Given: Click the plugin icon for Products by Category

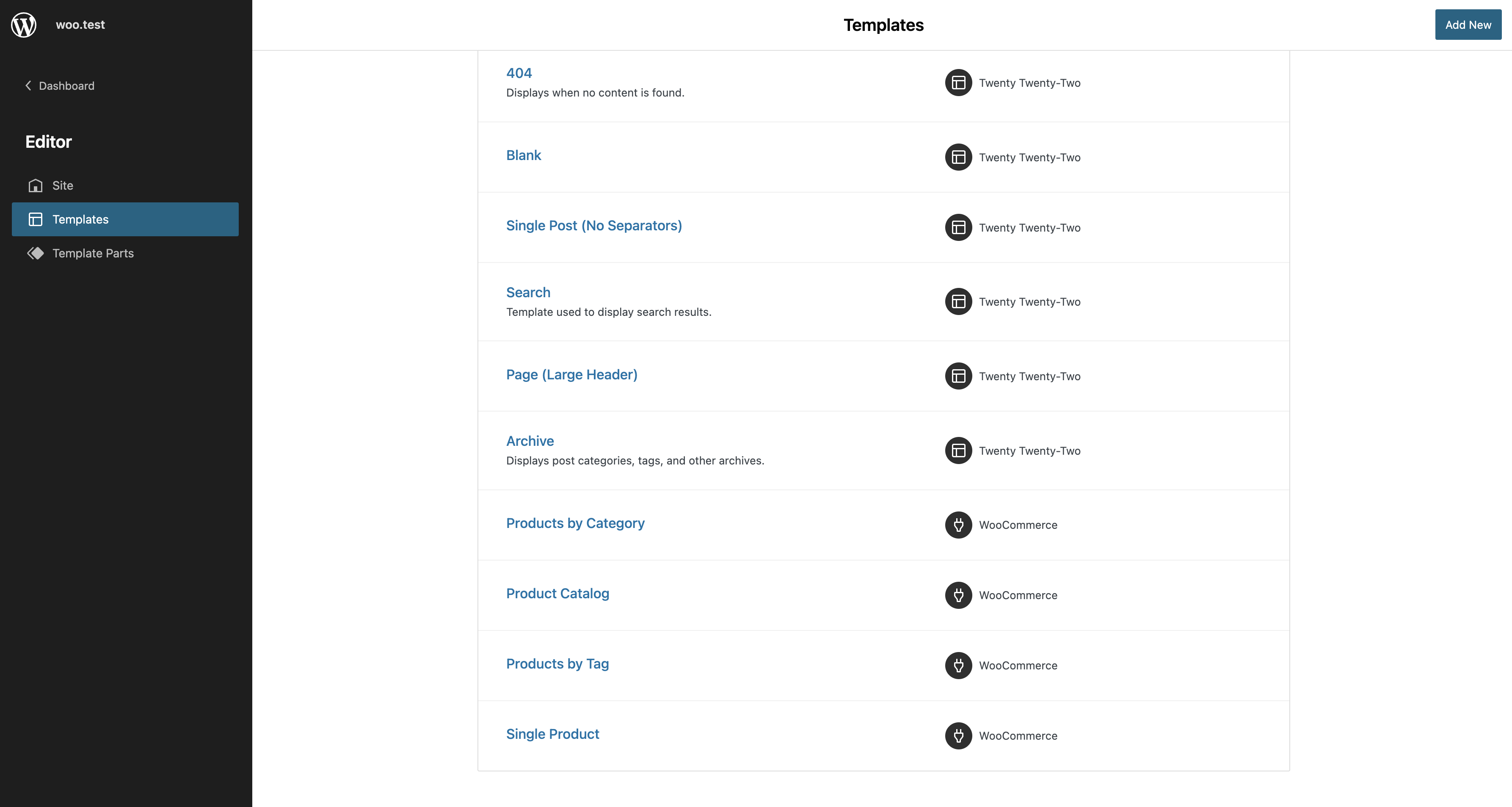Looking at the screenshot, I should pyautogui.click(x=958, y=525).
